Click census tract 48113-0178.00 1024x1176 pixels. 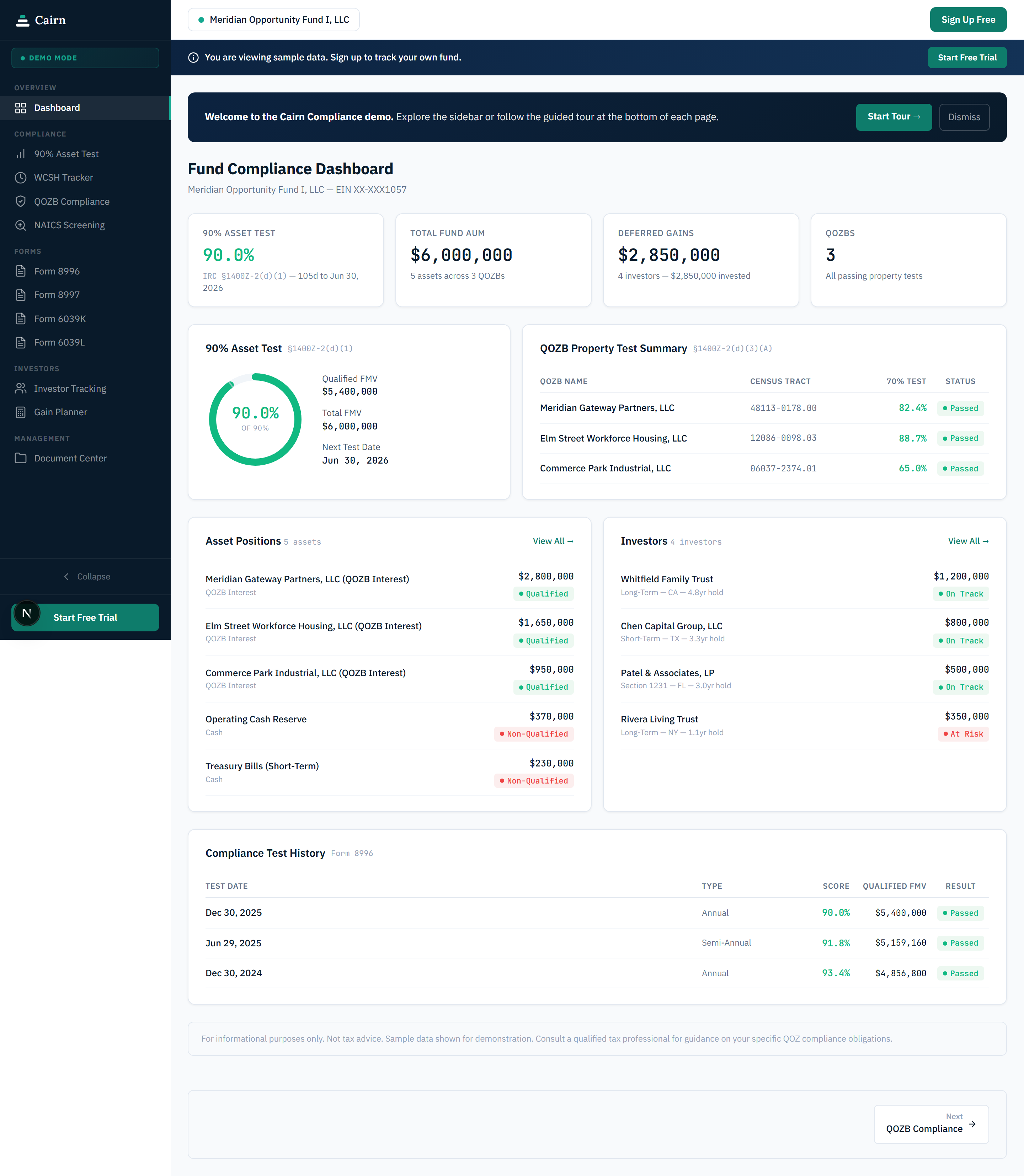click(x=783, y=408)
